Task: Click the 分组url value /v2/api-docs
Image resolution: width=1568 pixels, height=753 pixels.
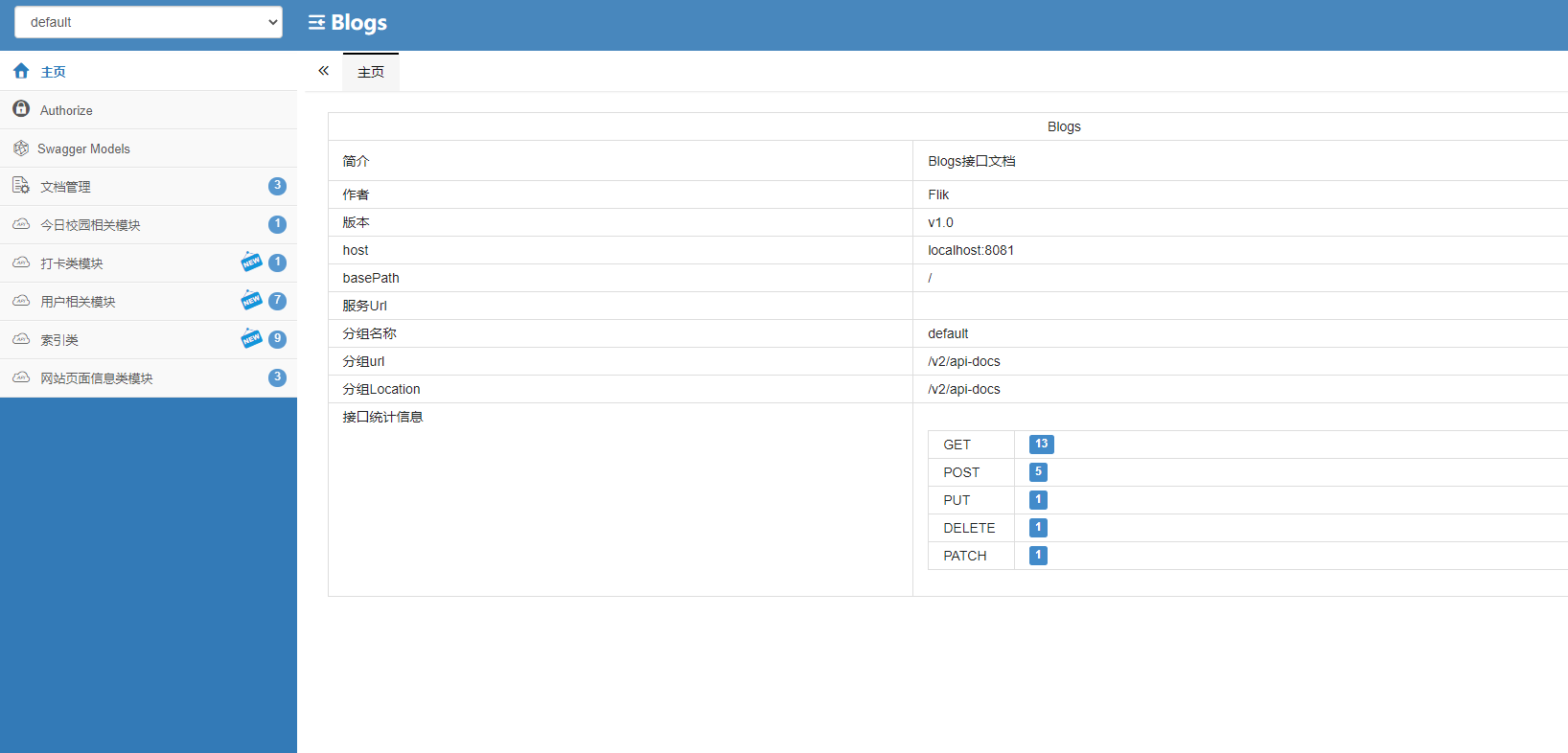Action: pyautogui.click(x=964, y=361)
